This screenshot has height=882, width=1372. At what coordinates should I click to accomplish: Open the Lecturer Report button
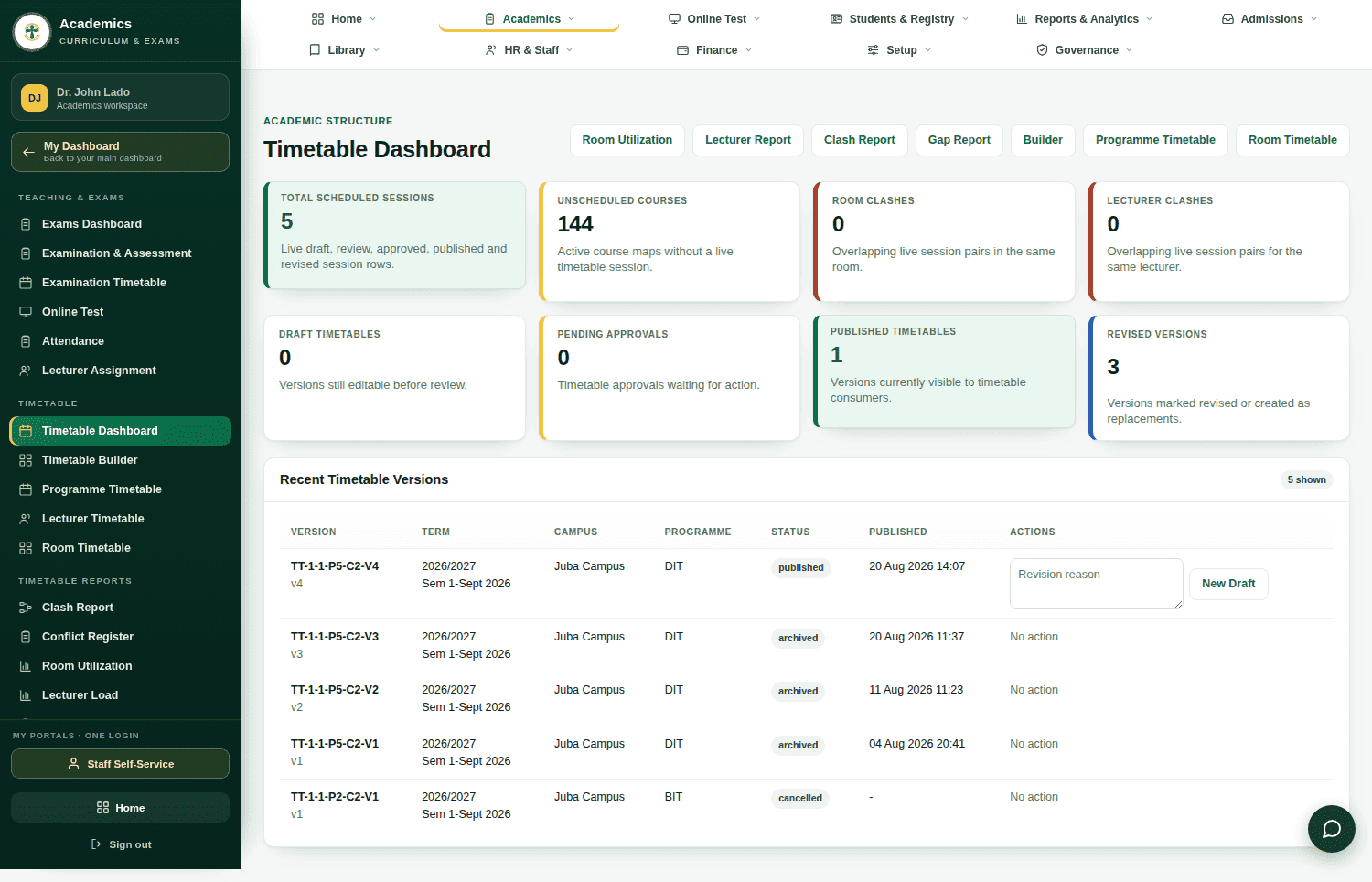(748, 140)
